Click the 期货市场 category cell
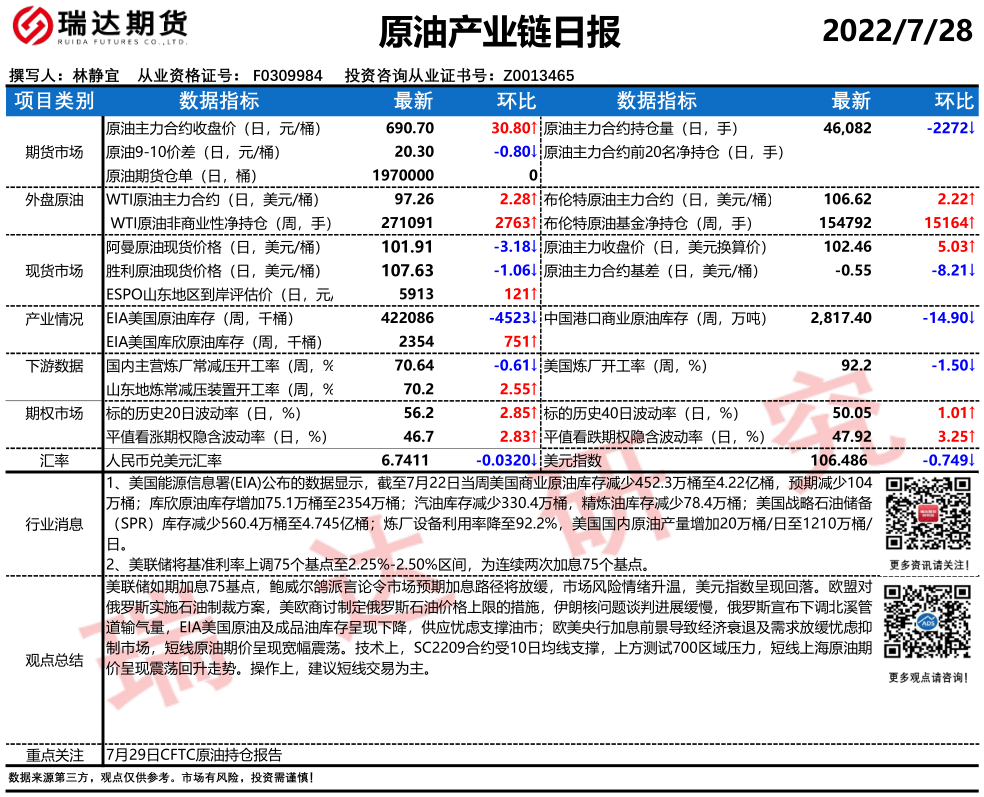 coord(54,152)
